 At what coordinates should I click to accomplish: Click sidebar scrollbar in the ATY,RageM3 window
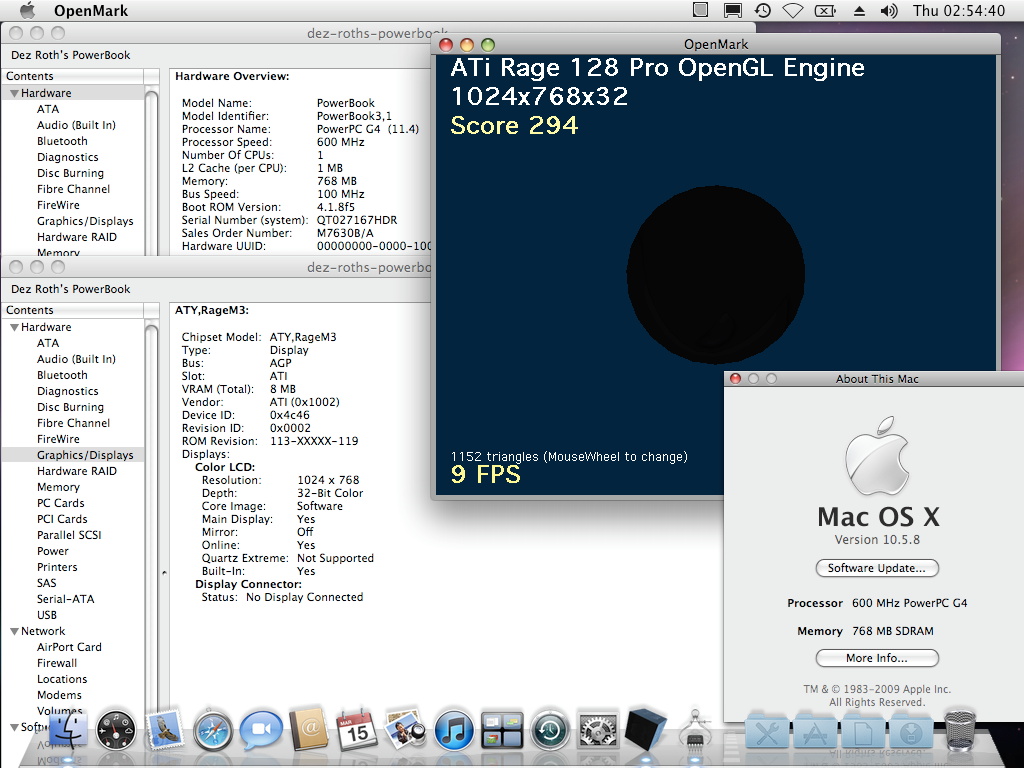152,500
